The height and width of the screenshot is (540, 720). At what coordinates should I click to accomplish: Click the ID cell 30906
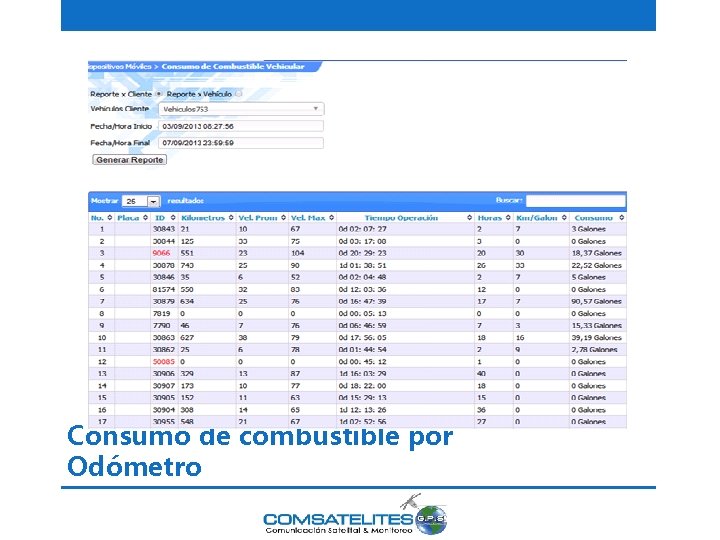(x=163, y=374)
